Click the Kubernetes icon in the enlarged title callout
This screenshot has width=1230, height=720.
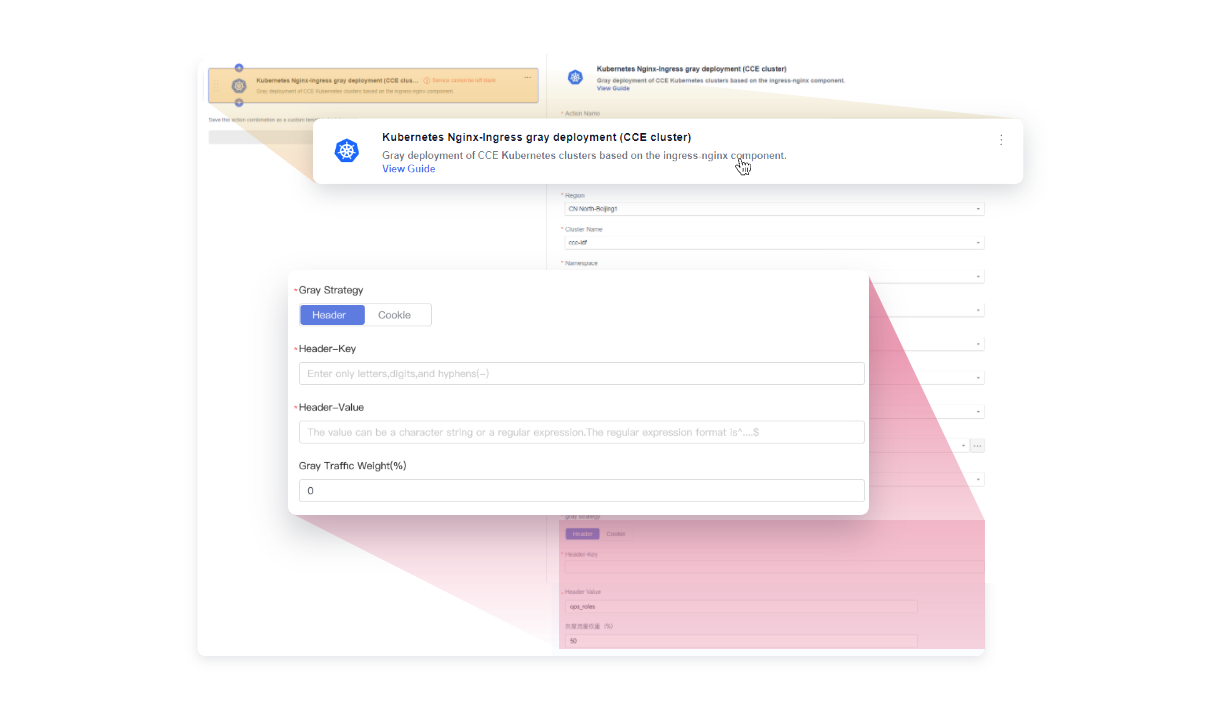347,151
